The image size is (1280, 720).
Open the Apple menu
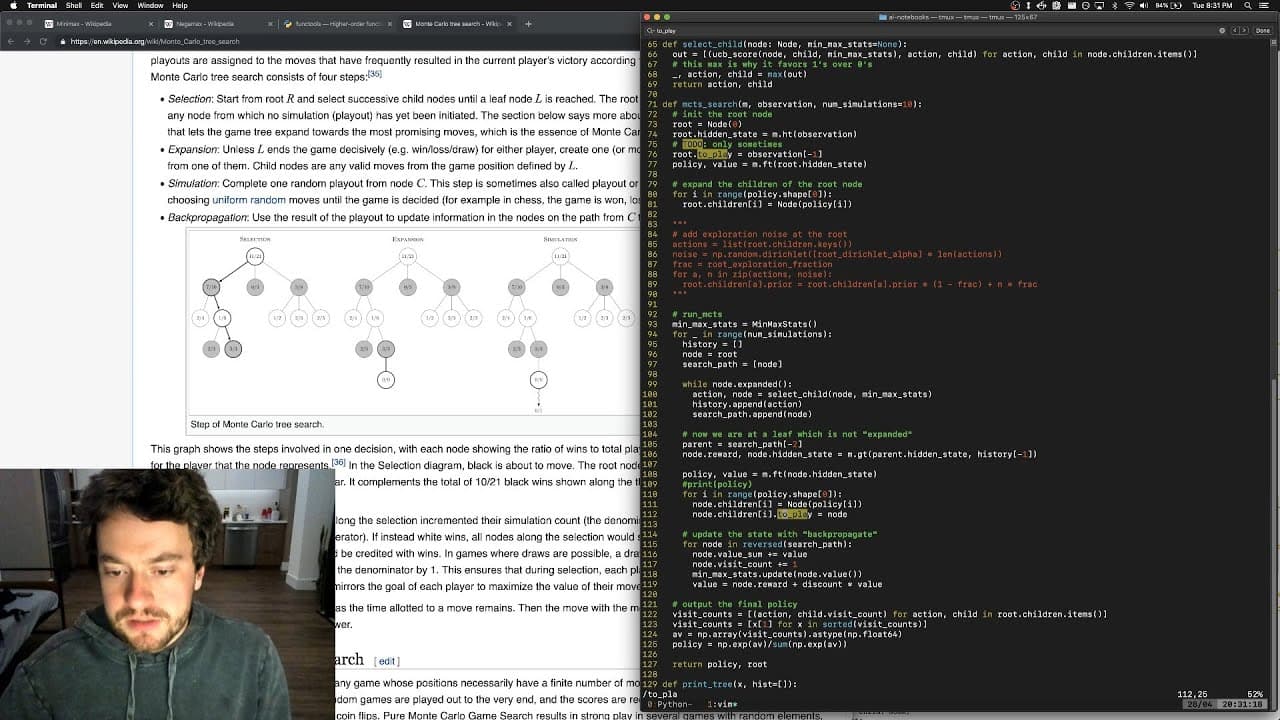point(13,6)
